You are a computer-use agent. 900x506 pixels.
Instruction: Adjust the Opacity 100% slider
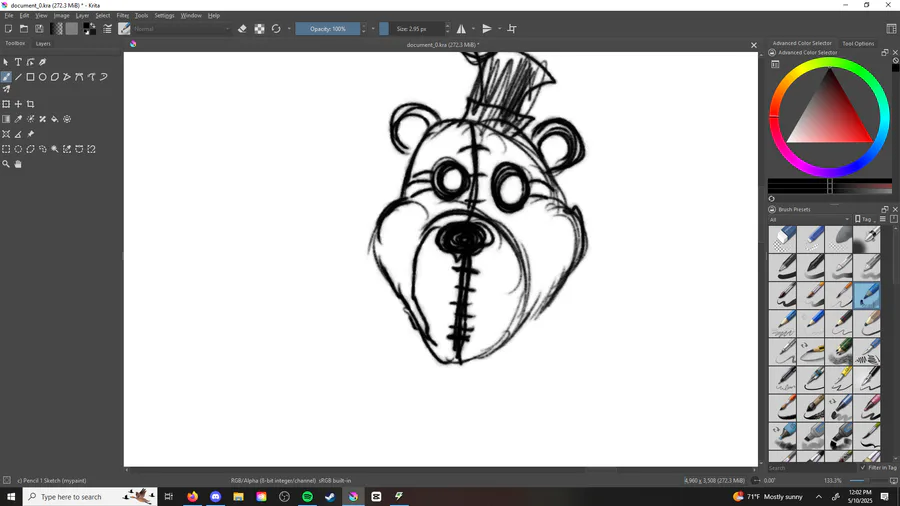coord(328,29)
